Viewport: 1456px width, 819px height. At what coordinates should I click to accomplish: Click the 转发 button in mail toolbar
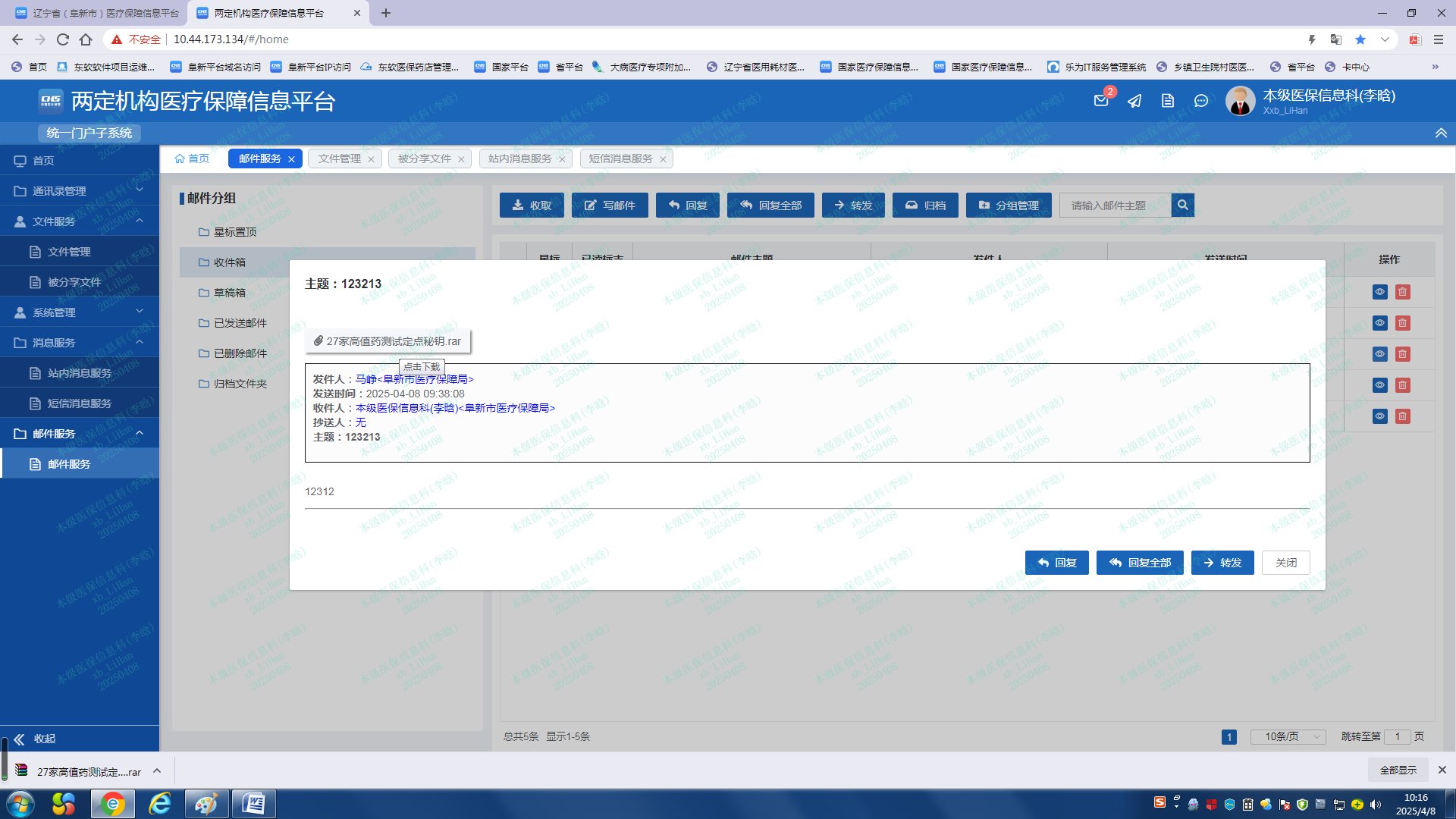click(853, 206)
